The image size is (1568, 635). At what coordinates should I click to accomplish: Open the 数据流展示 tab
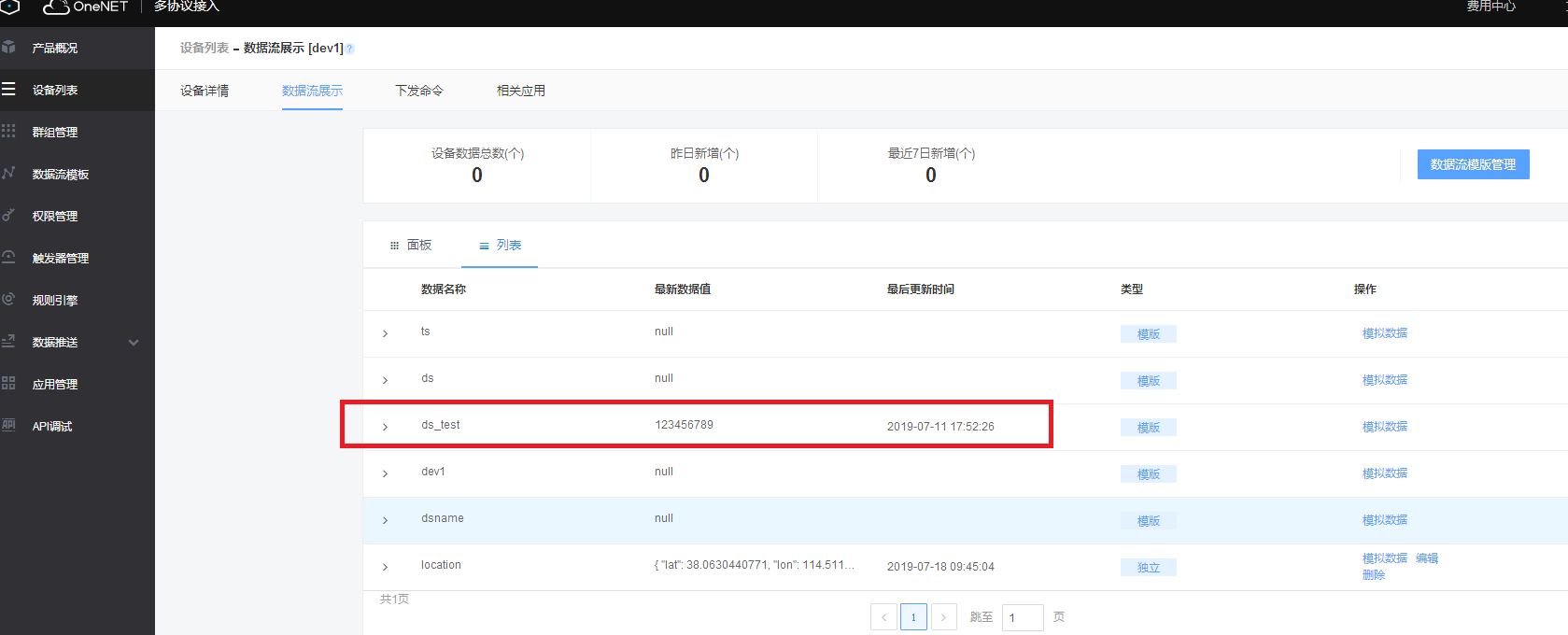312,91
